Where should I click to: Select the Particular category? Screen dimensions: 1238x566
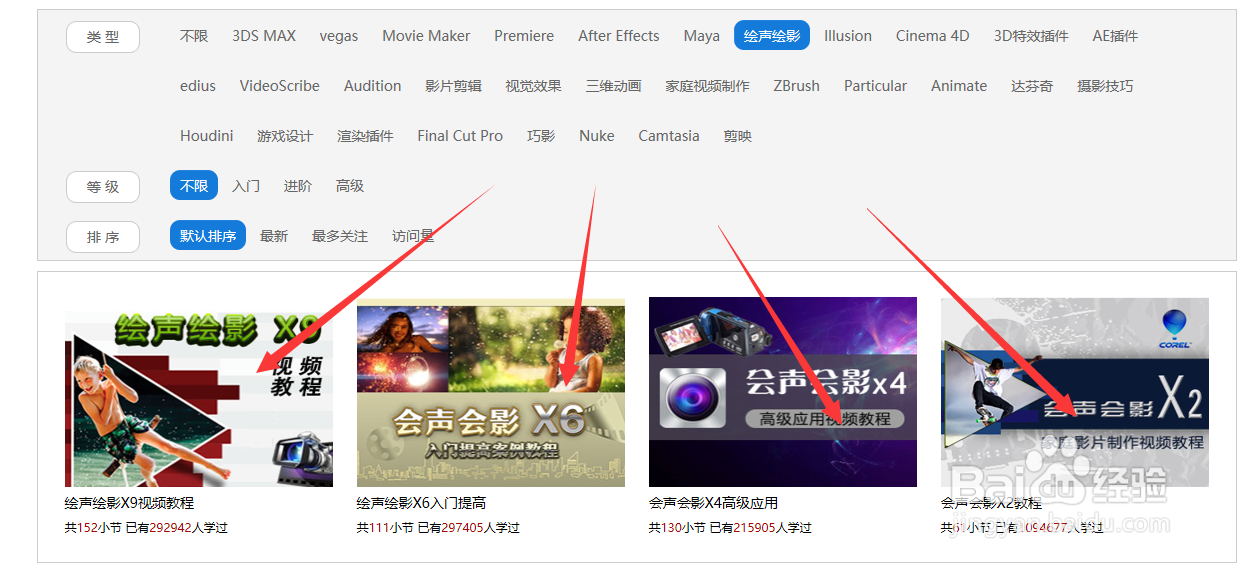pyautogui.click(x=876, y=86)
